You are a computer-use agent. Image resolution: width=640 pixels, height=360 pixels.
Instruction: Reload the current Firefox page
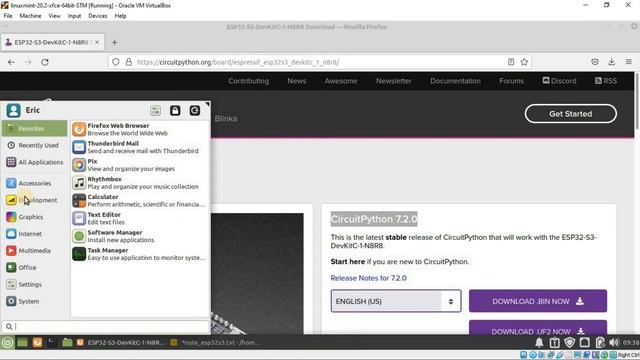click(x=45, y=62)
